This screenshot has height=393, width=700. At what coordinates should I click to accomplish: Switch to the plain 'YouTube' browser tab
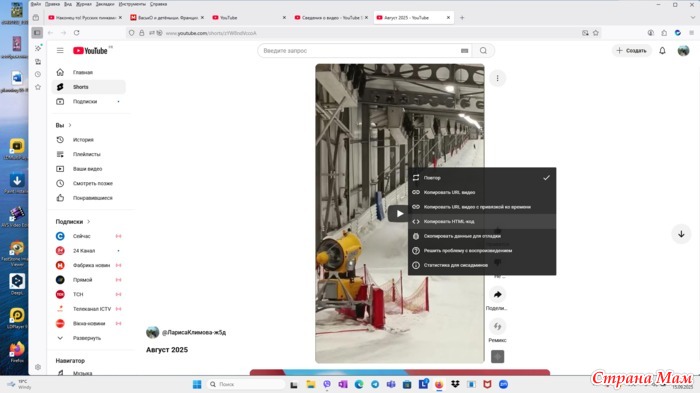249,18
